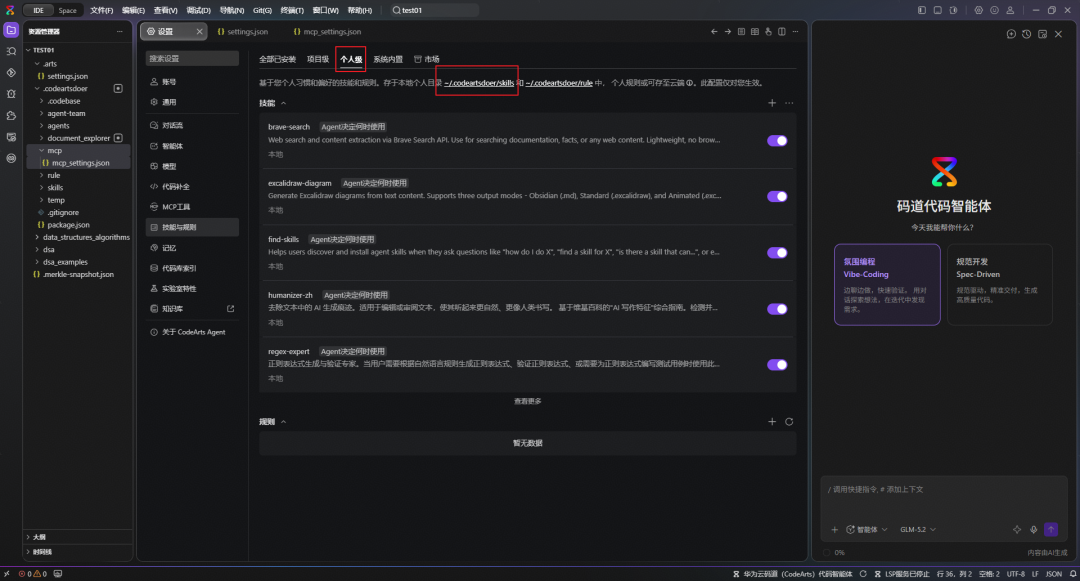Screen dimensions: 1080x581
Task: Expand the agent-team folder
Action: coord(65,114)
